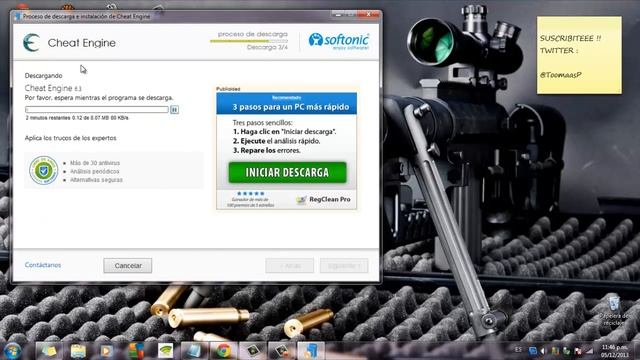Click '@ToomaasP' on the sticky note
Viewport: 640px width, 360px height.
[560, 75]
